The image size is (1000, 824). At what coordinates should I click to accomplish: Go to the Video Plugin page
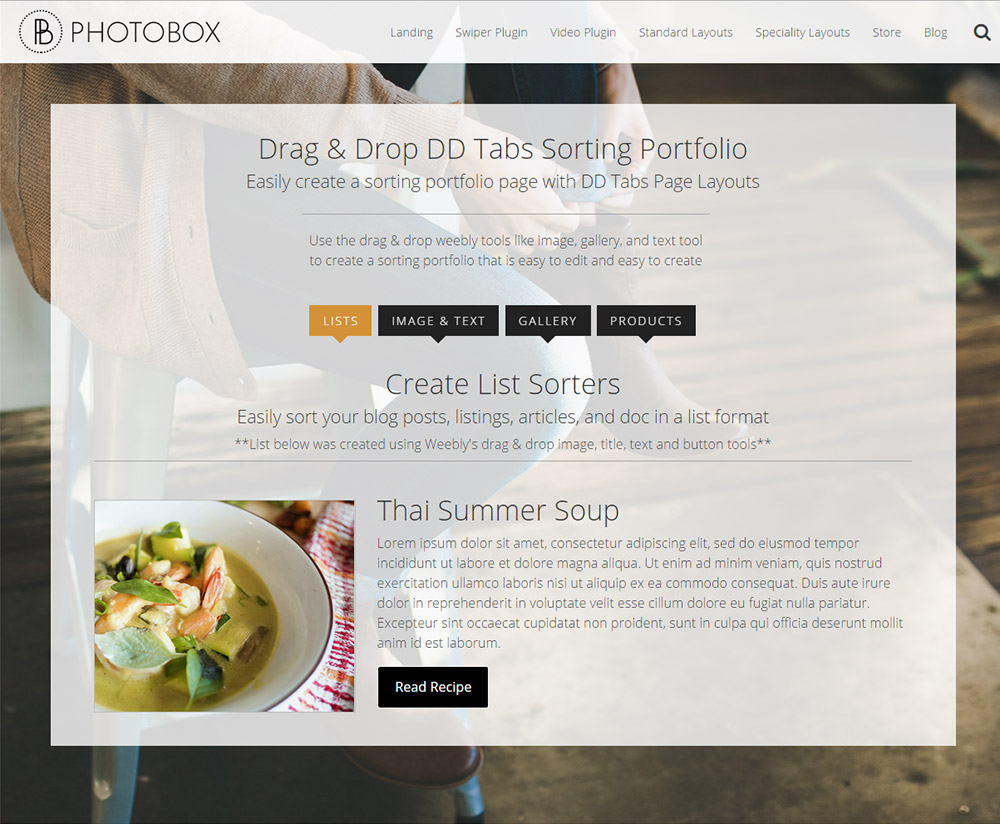[x=583, y=32]
